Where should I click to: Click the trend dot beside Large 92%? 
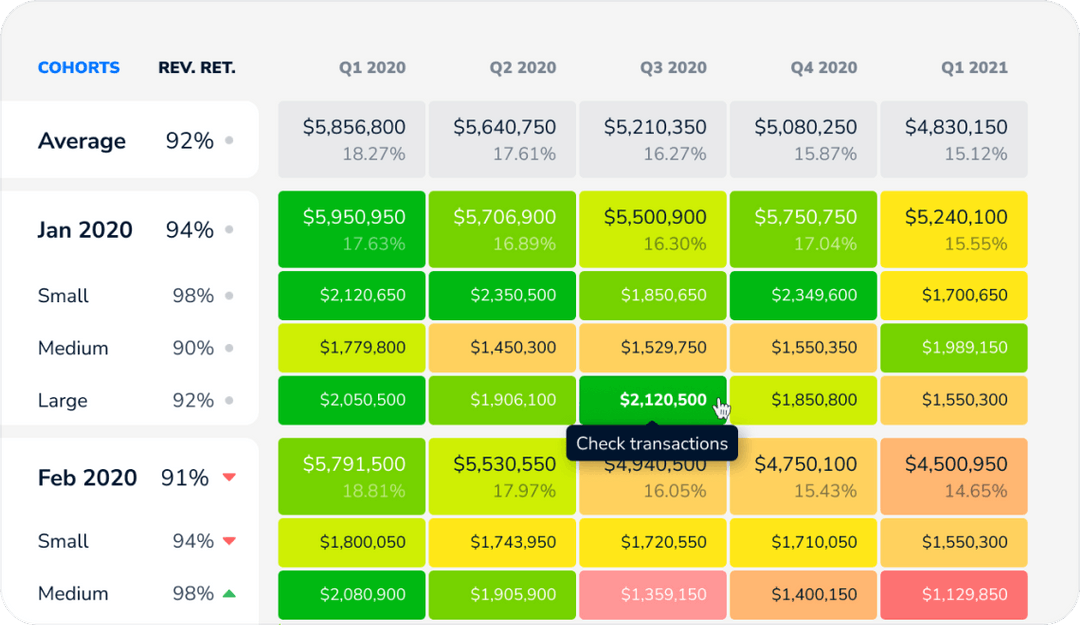tap(229, 400)
